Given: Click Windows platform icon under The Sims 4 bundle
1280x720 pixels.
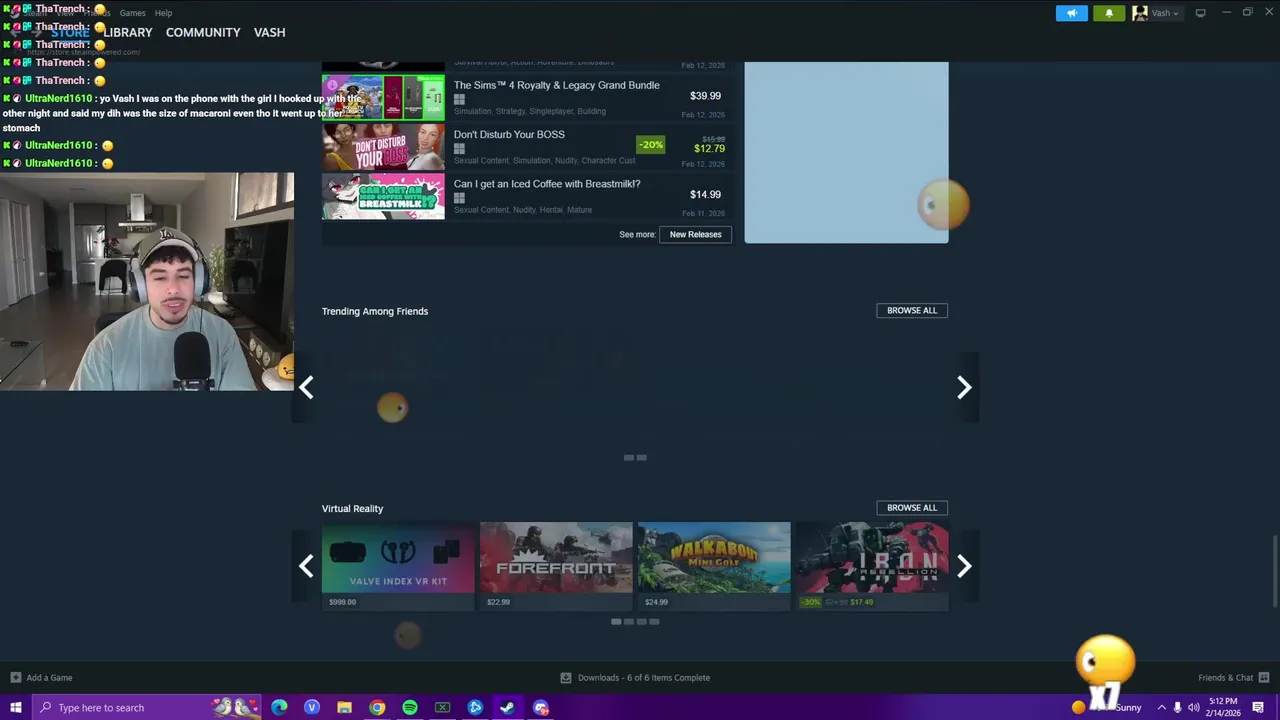Looking at the screenshot, I should [459, 100].
